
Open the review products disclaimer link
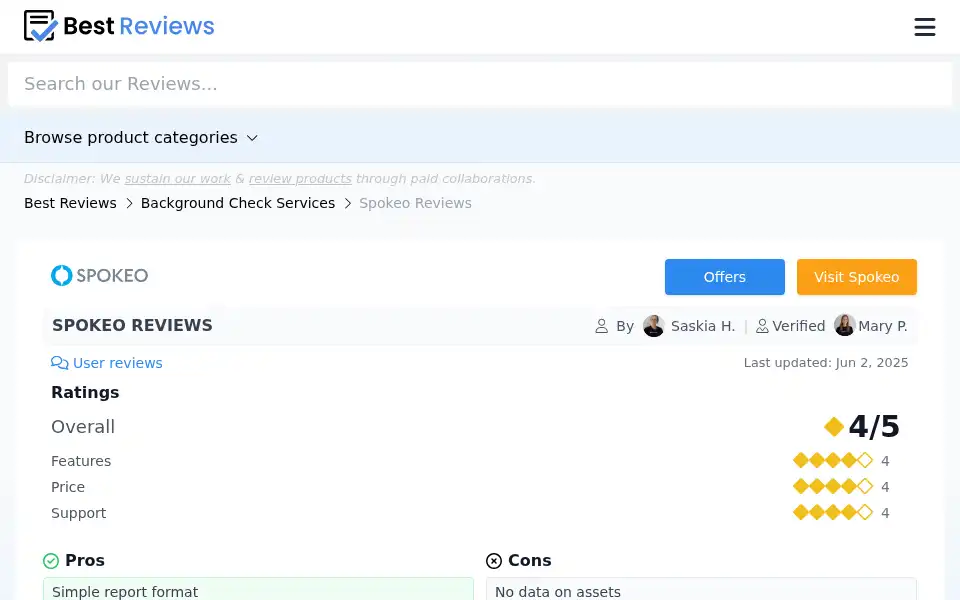click(300, 179)
